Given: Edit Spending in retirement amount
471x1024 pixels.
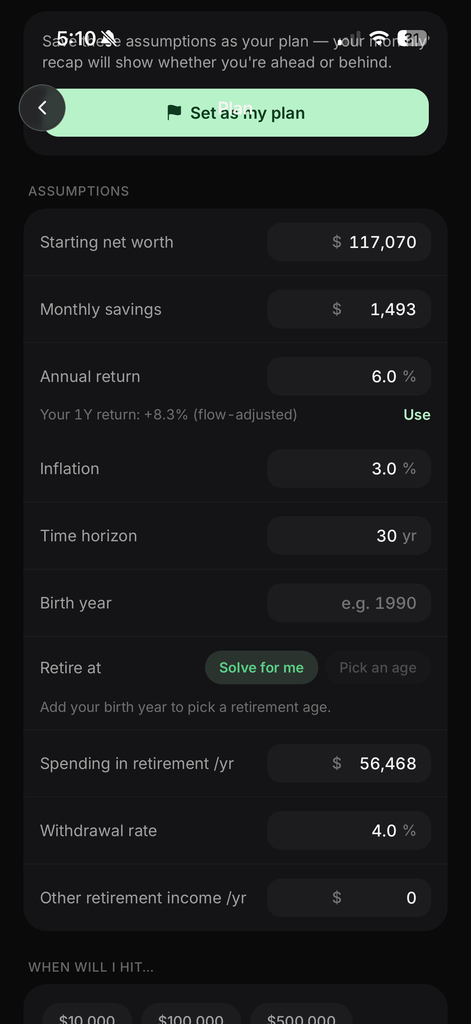Looking at the screenshot, I should 349,763.
